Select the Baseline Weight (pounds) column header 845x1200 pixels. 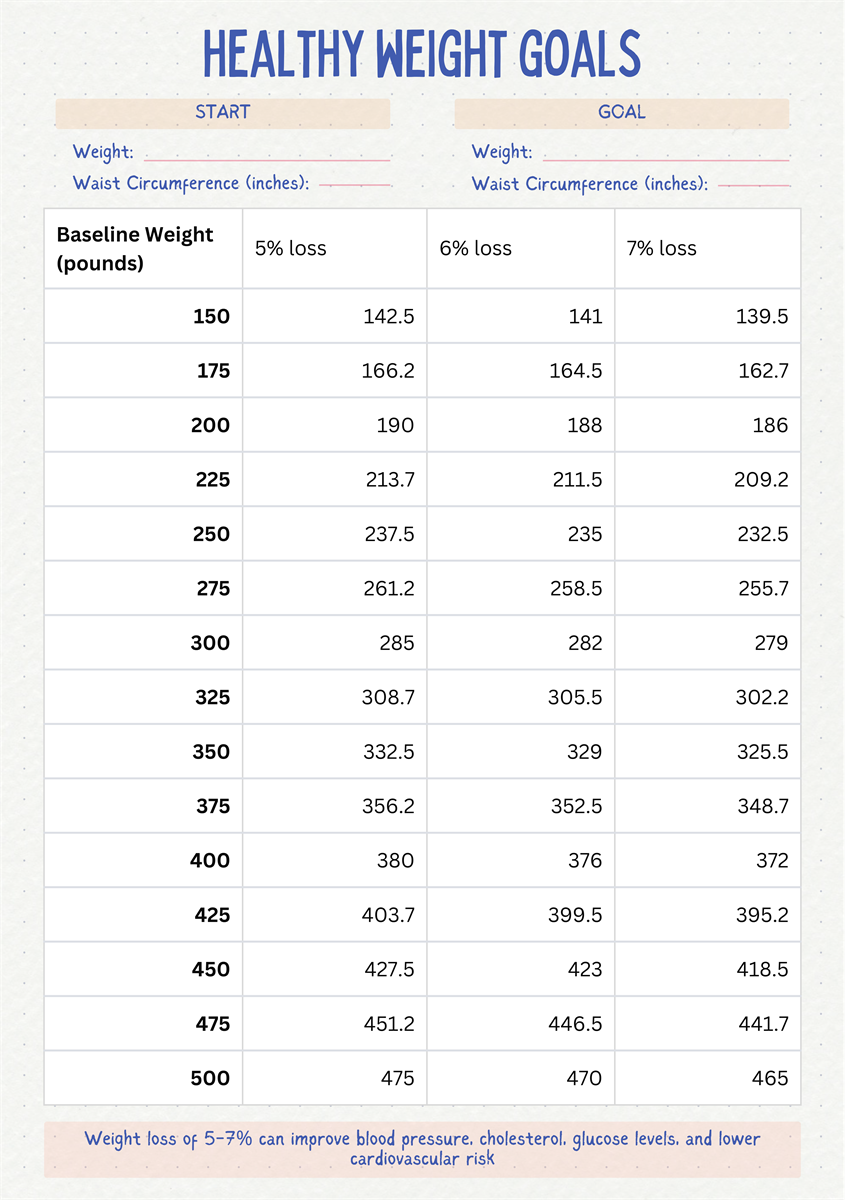135,249
